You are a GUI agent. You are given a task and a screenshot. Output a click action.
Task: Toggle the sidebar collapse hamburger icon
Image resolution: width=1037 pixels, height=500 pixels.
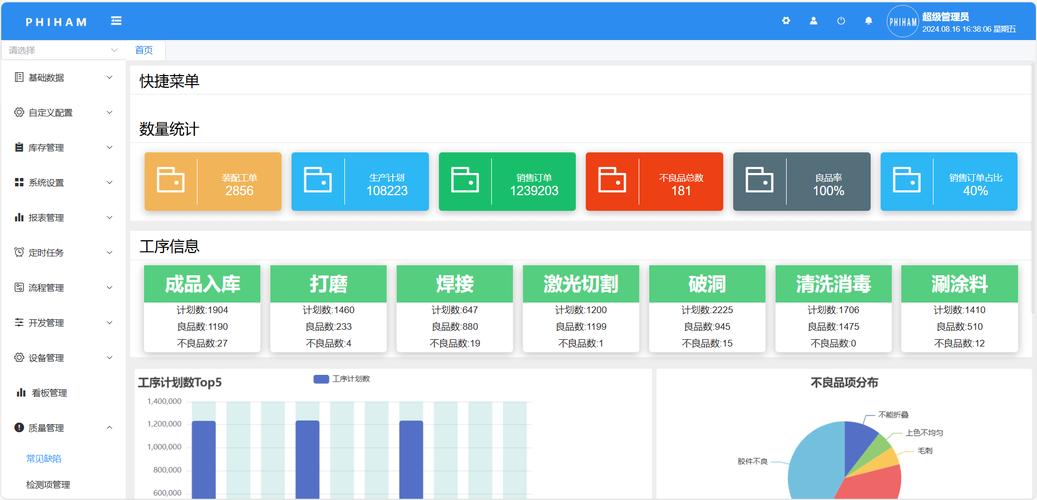[x=116, y=21]
